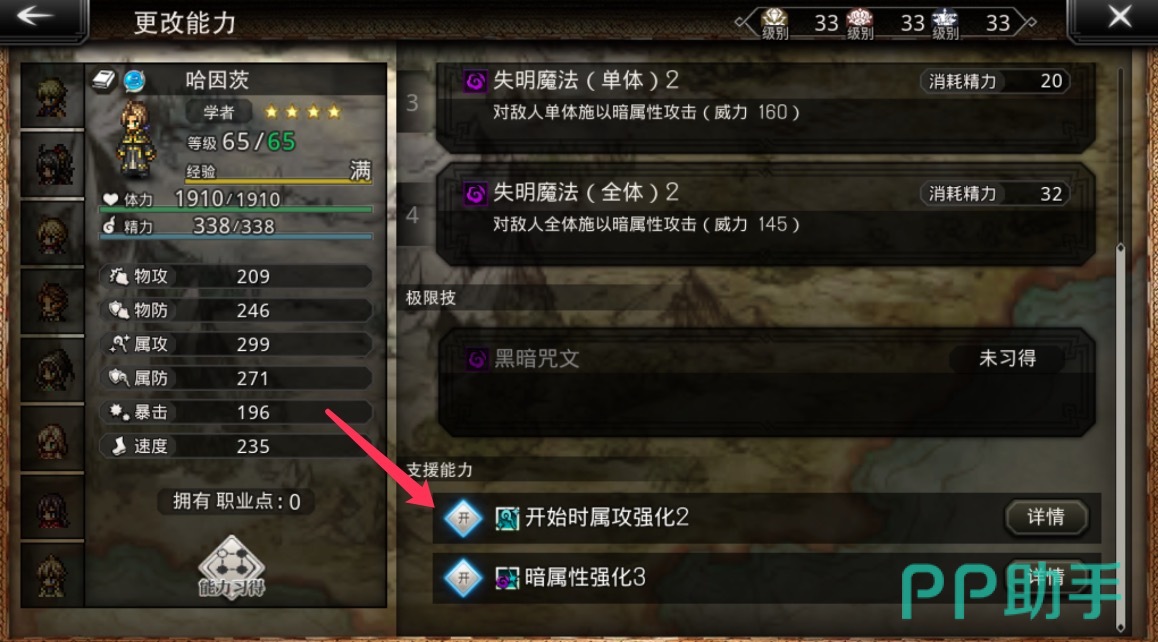1158x642 pixels.
Task: Select skill slot 失明魔法（单体）2
Action: 765,105
